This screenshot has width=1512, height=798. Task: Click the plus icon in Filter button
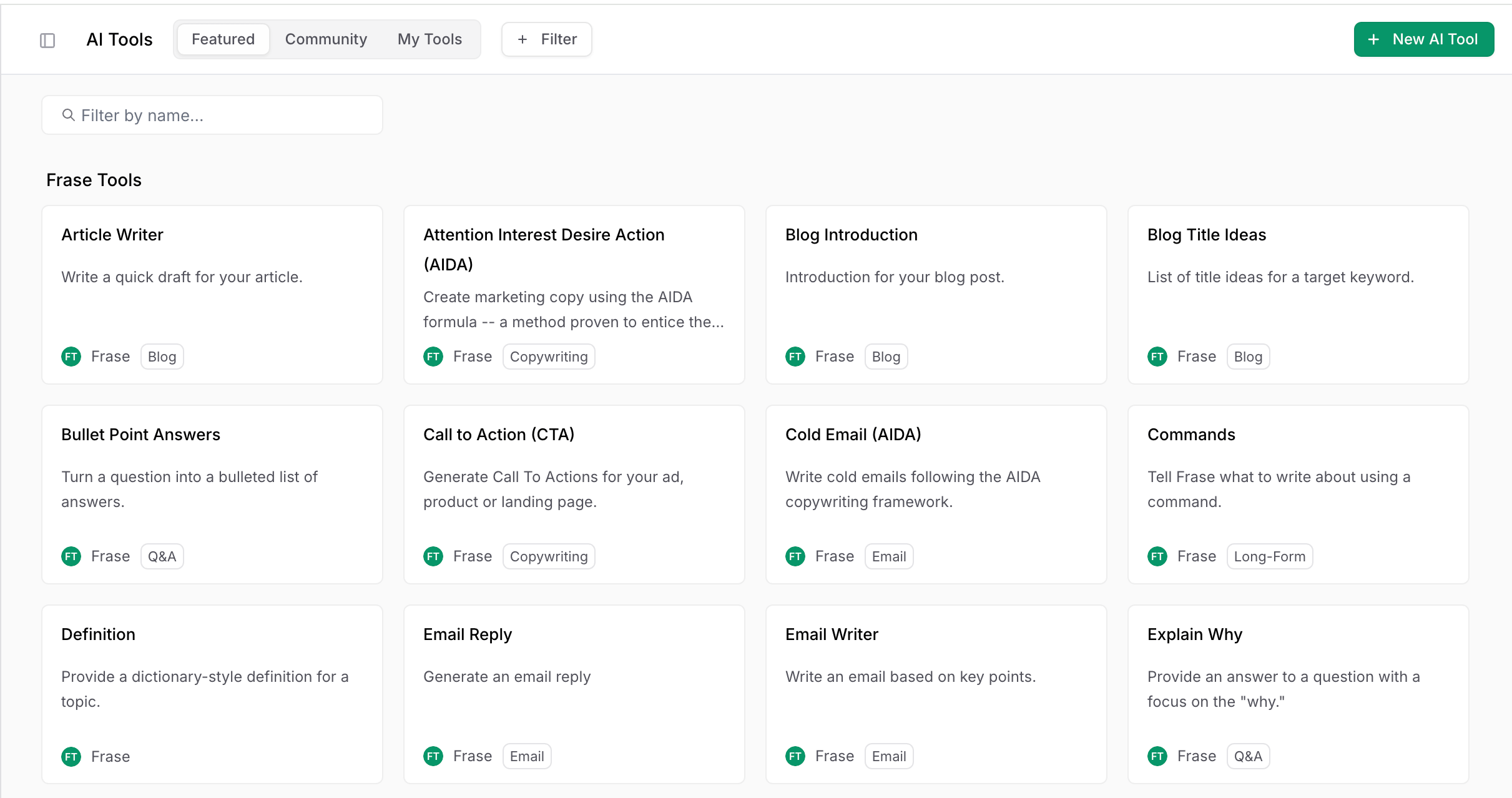[523, 39]
